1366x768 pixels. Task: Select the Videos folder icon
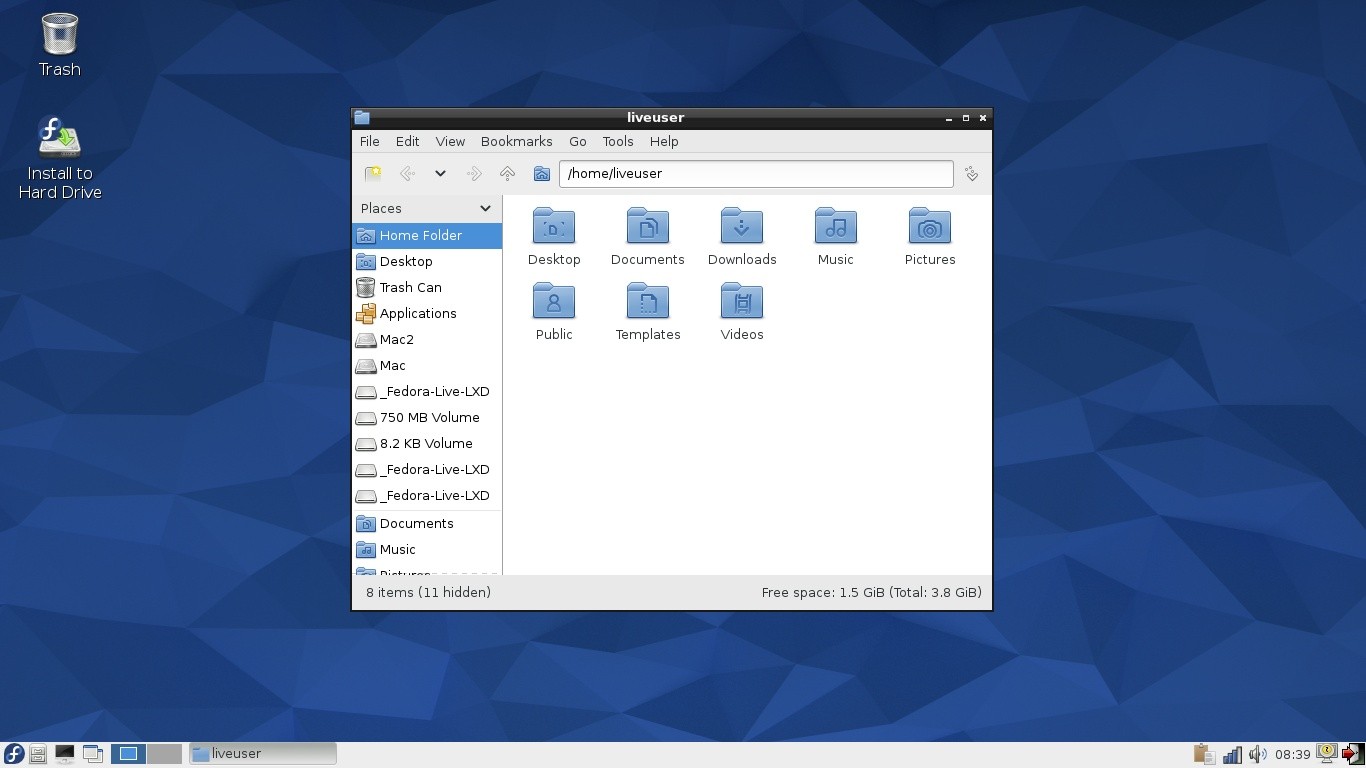pos(741,303)
